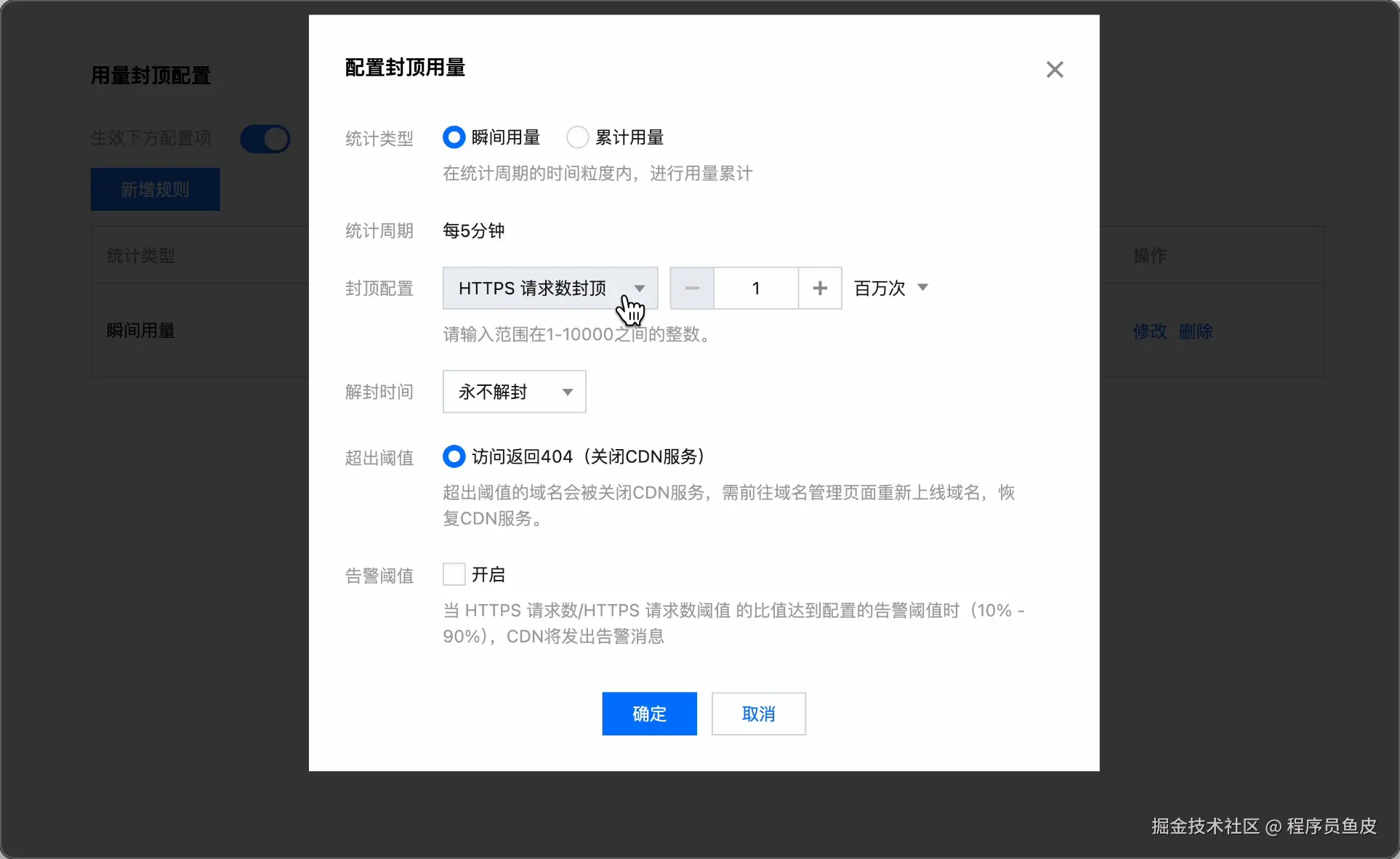Toggle the 生效下方配置项 switch
The image size is (1400, 859).
(x=265, y=139)
